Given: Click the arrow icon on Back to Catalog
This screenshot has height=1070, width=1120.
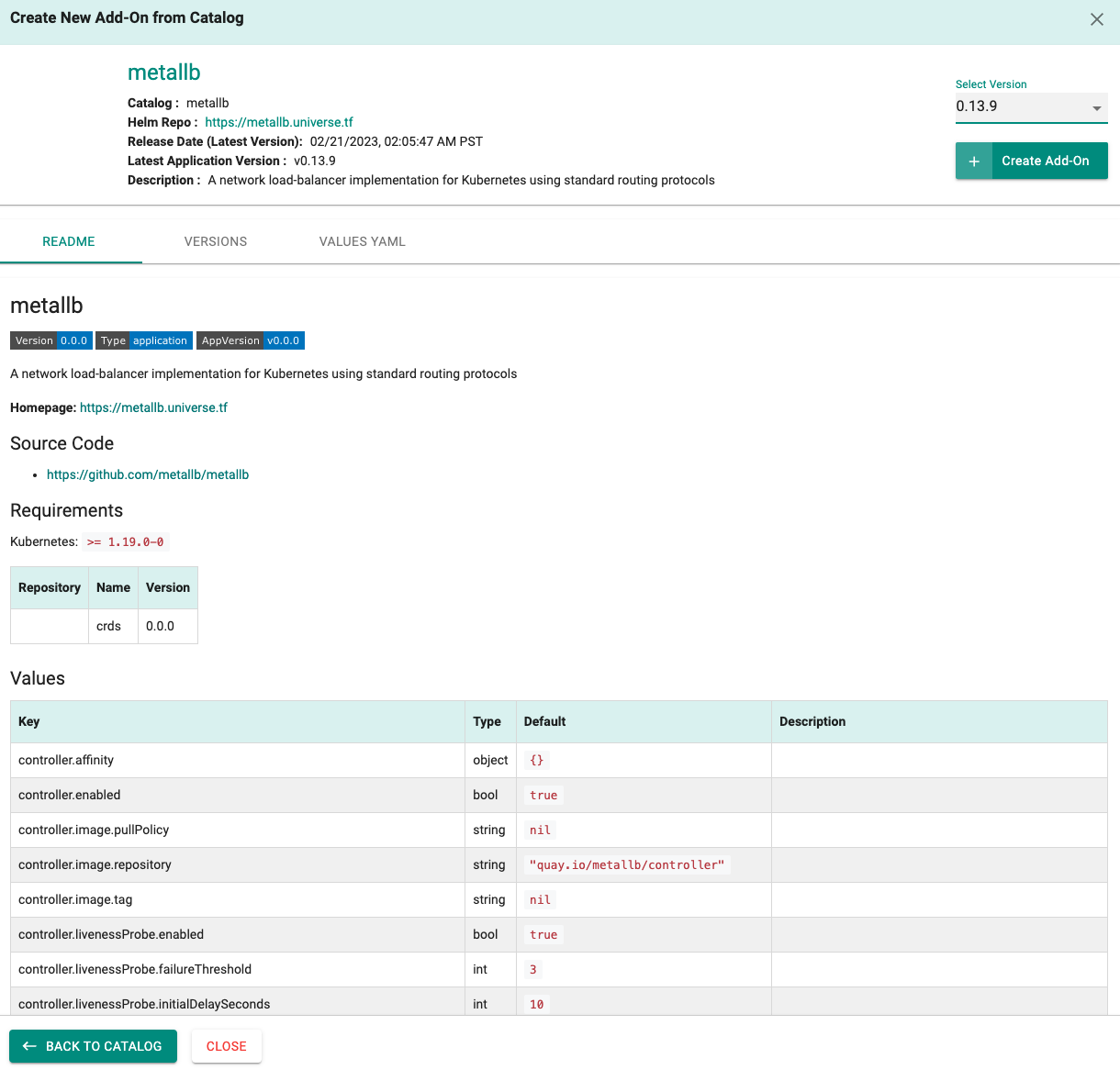Looking at the screenshot, I should (x=29, y=1046).
